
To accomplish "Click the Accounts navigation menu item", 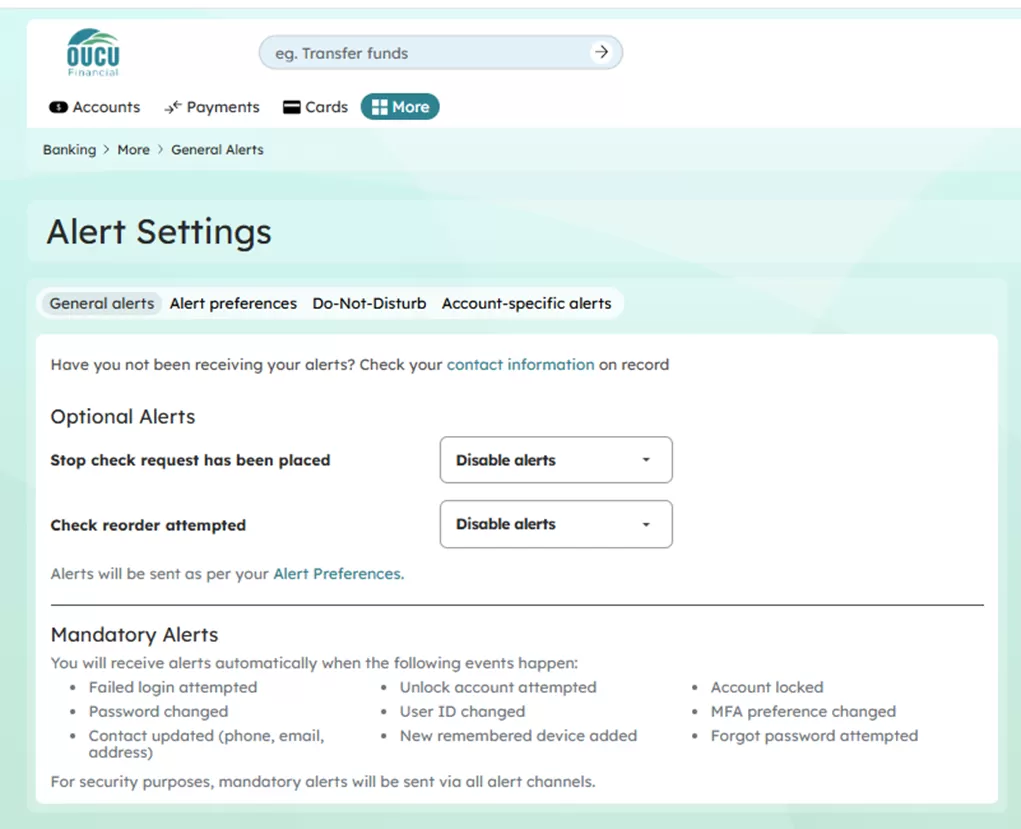I will point(103,107).
